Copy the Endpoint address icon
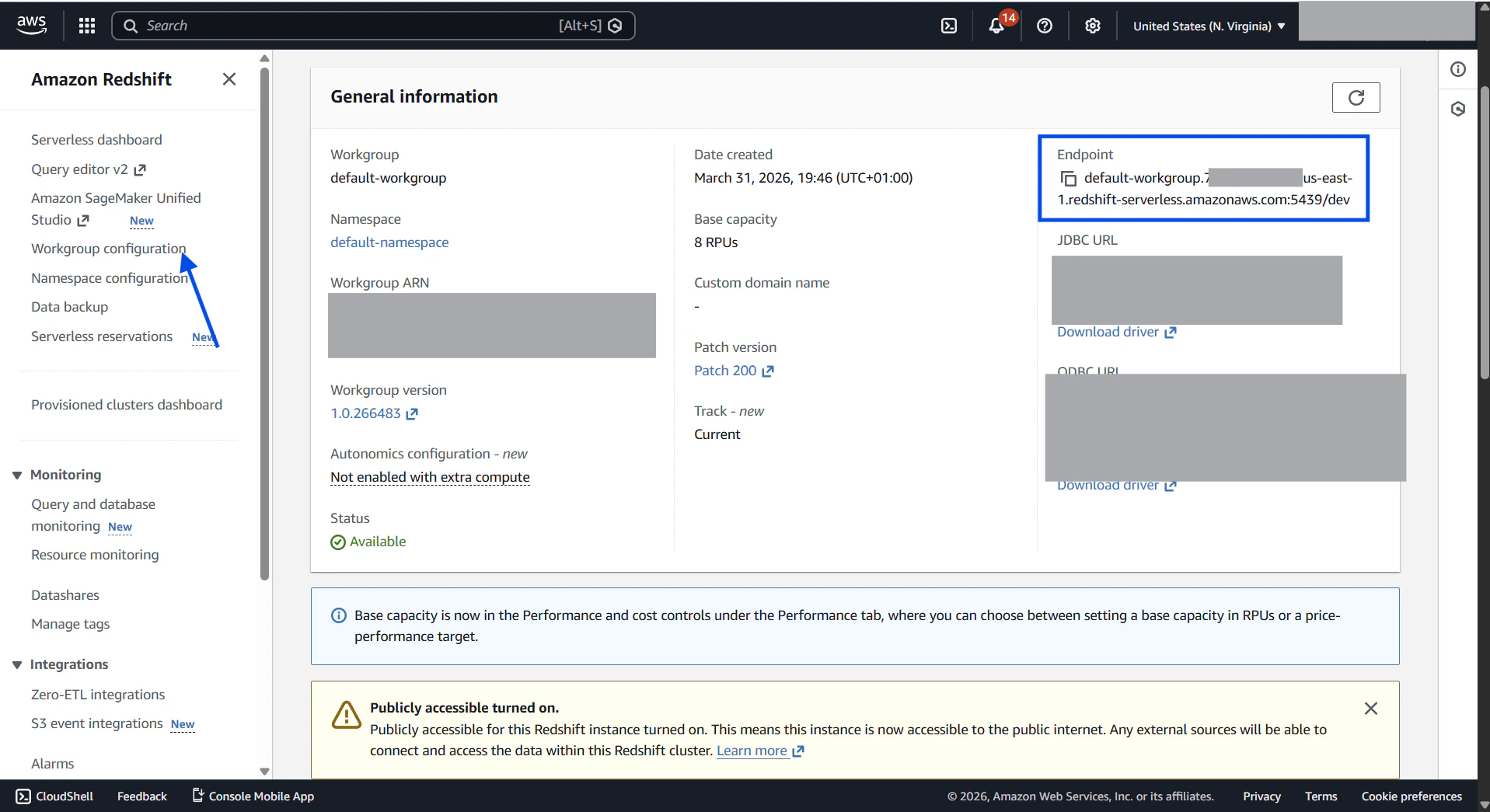 pyautogui.click(x=1069, y=179)
